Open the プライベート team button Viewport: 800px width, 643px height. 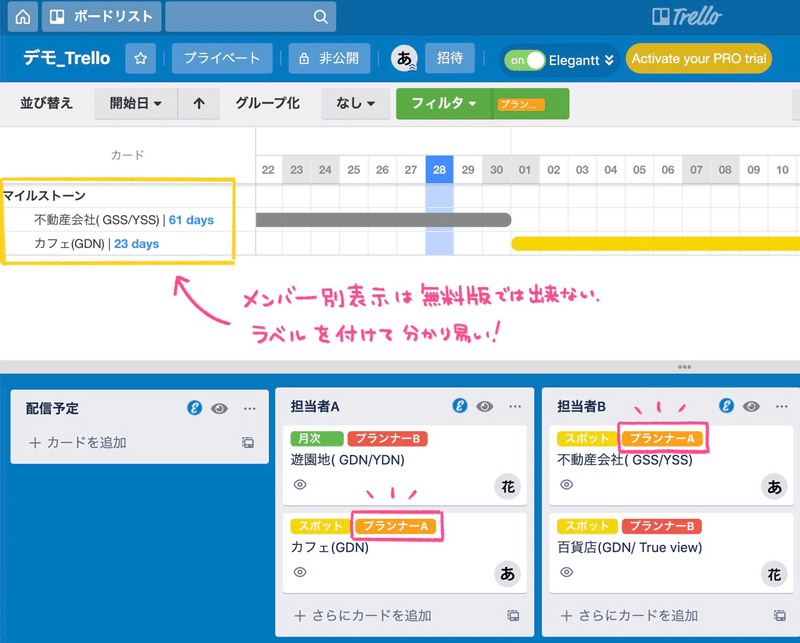pyautogui.click(x=222, y=58)
